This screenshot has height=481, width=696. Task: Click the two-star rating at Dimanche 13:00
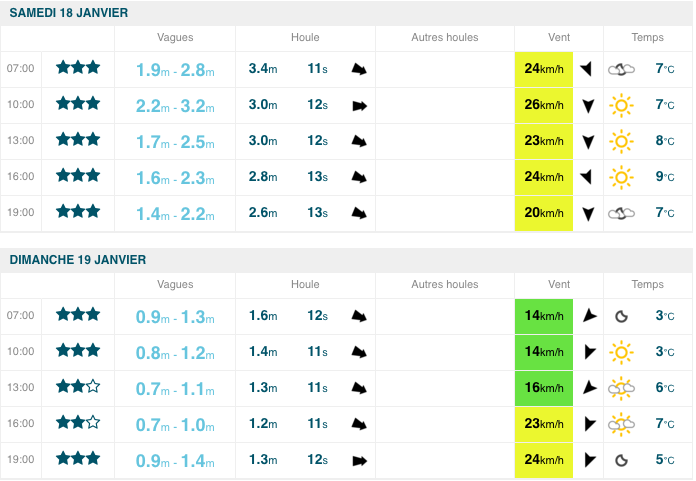tap(78, 387)
